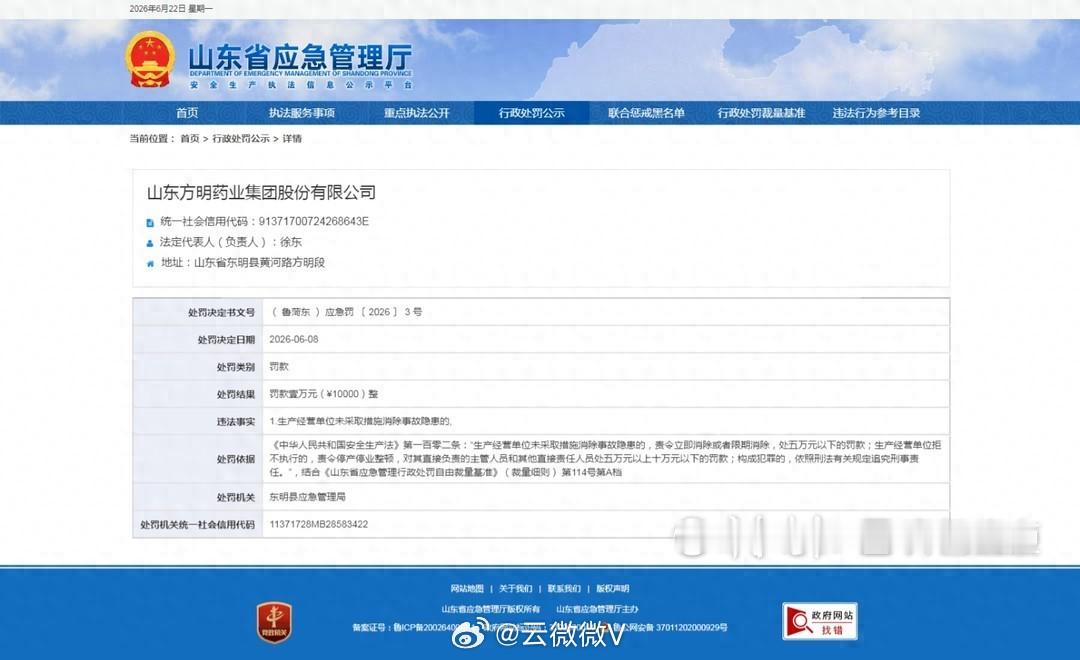Click the 处罚结果 row label
This screenshot has height=660, width=1080.
coord(236,395)
